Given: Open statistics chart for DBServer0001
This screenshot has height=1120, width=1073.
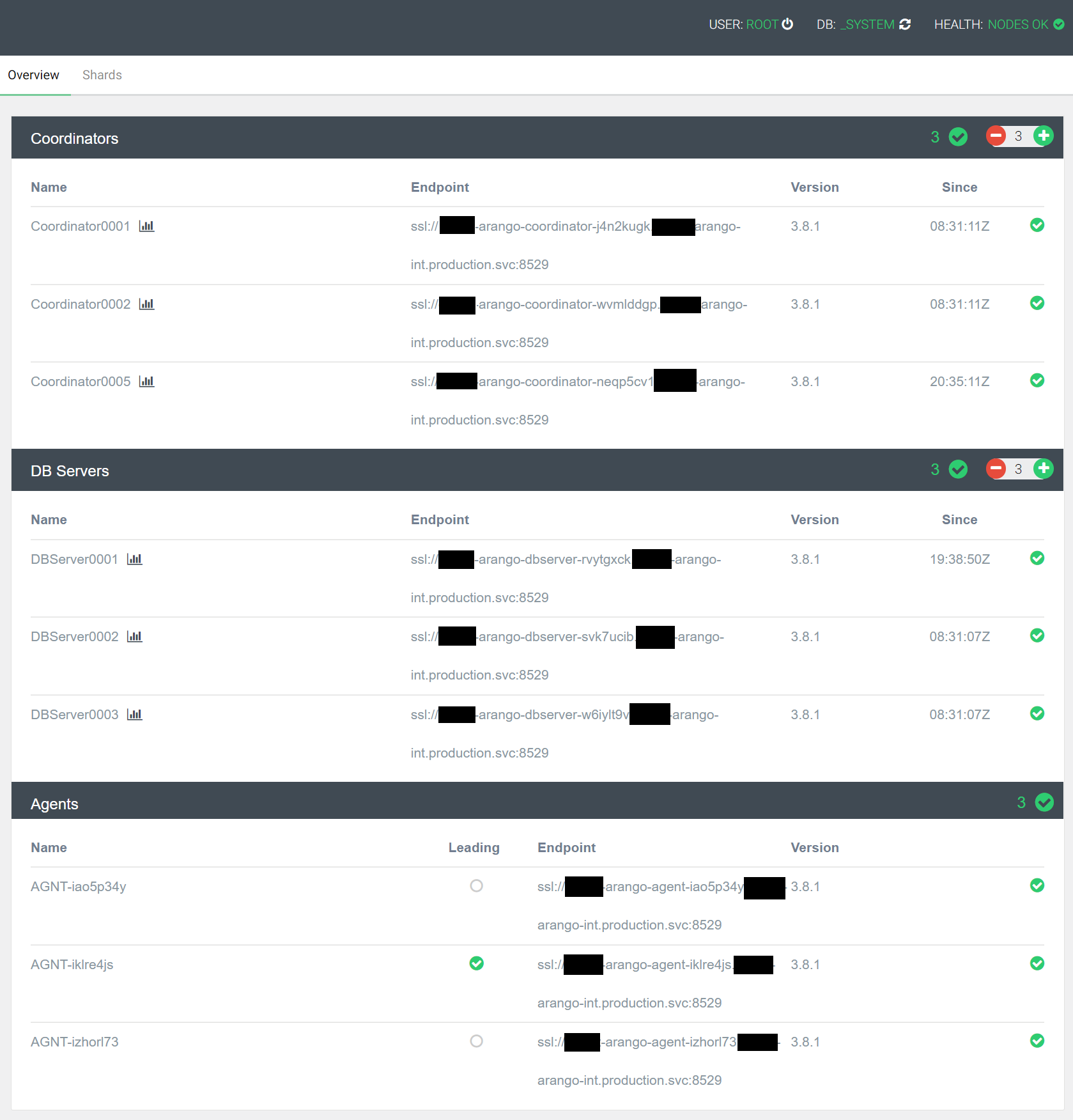Looking at the screenshot, I should point(135,559).
